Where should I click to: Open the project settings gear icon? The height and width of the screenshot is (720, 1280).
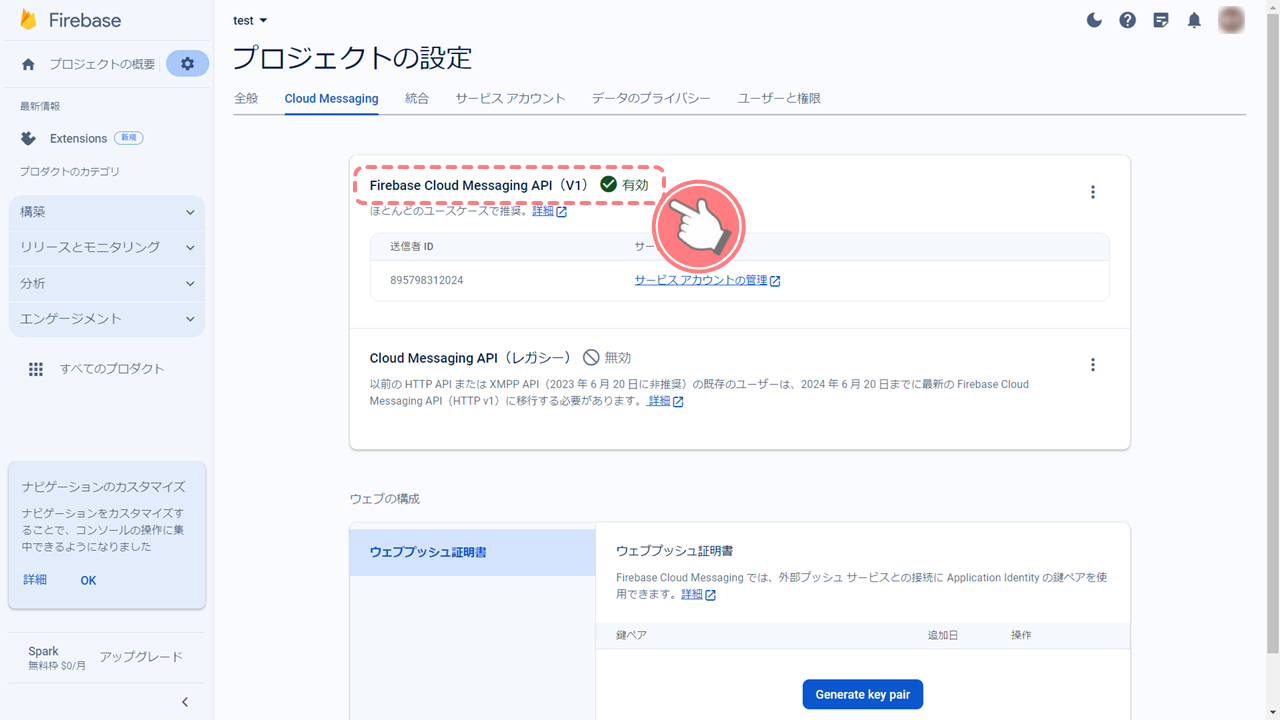(x=187, y=64)
